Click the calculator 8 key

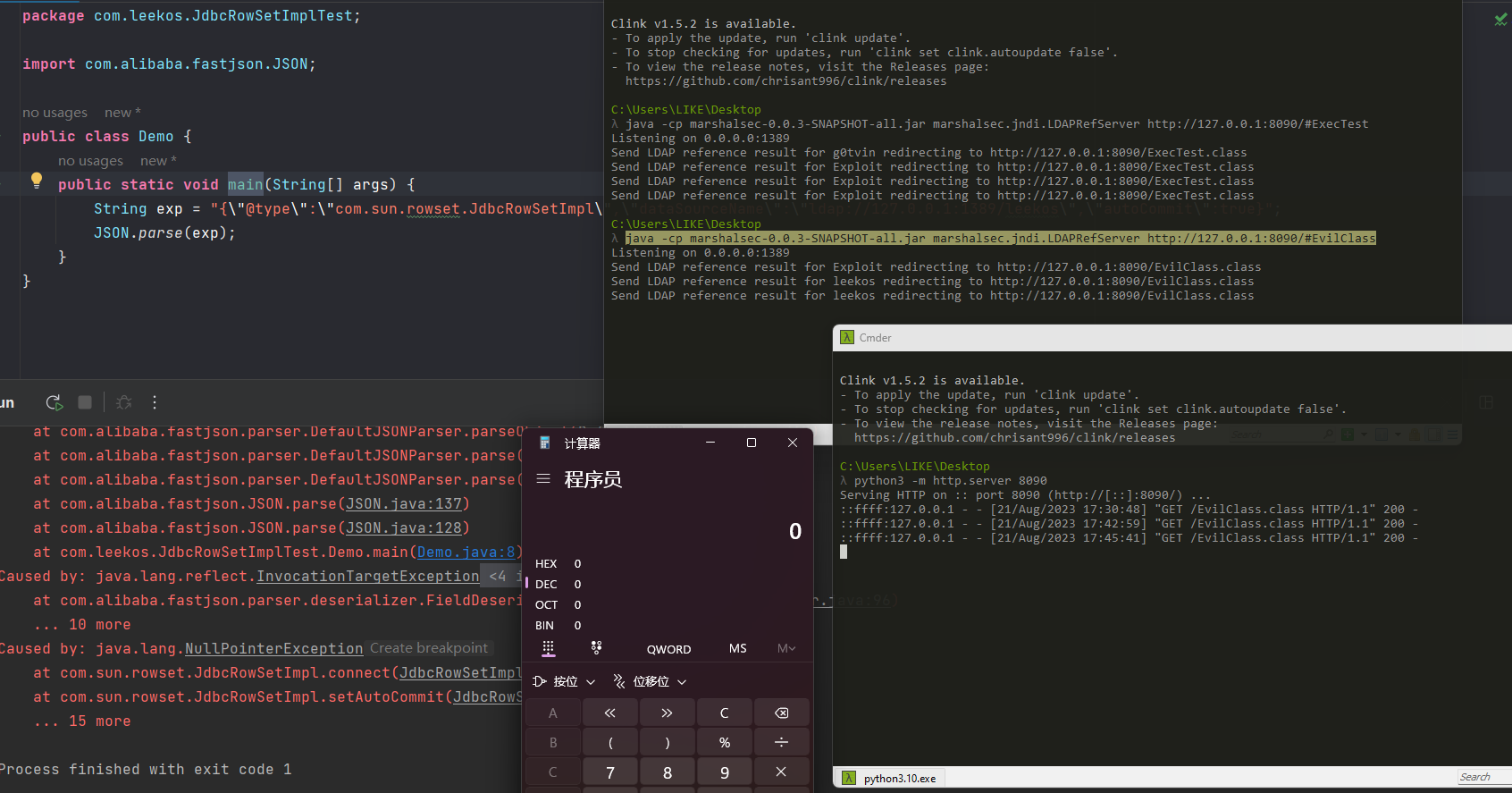668,772
